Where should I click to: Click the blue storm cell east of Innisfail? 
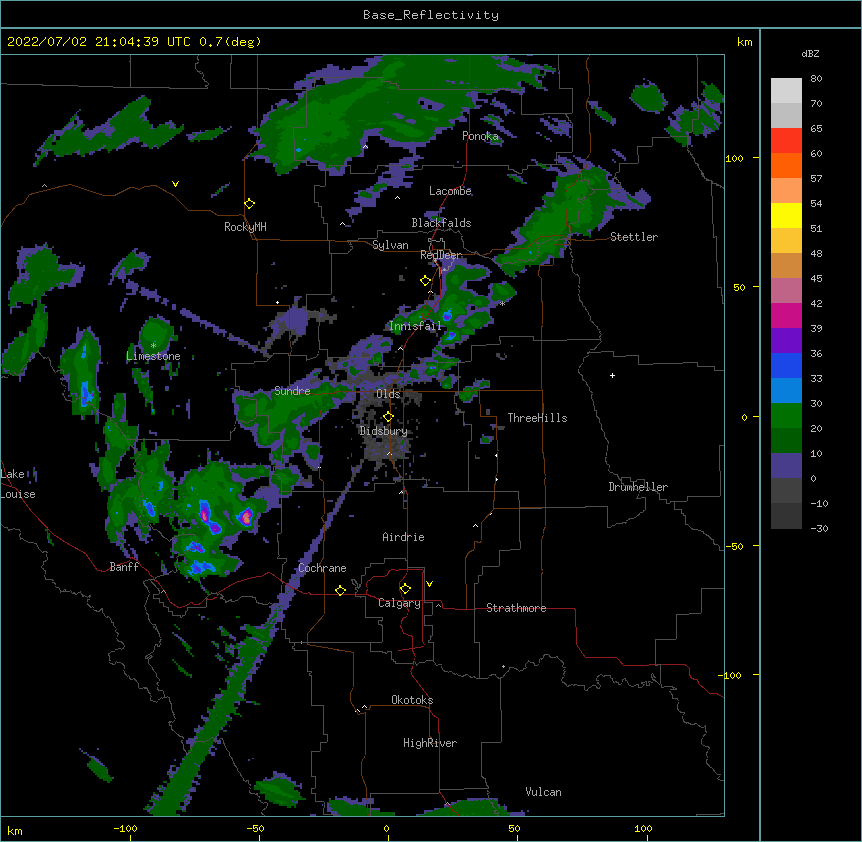click(x=447, y=315)
